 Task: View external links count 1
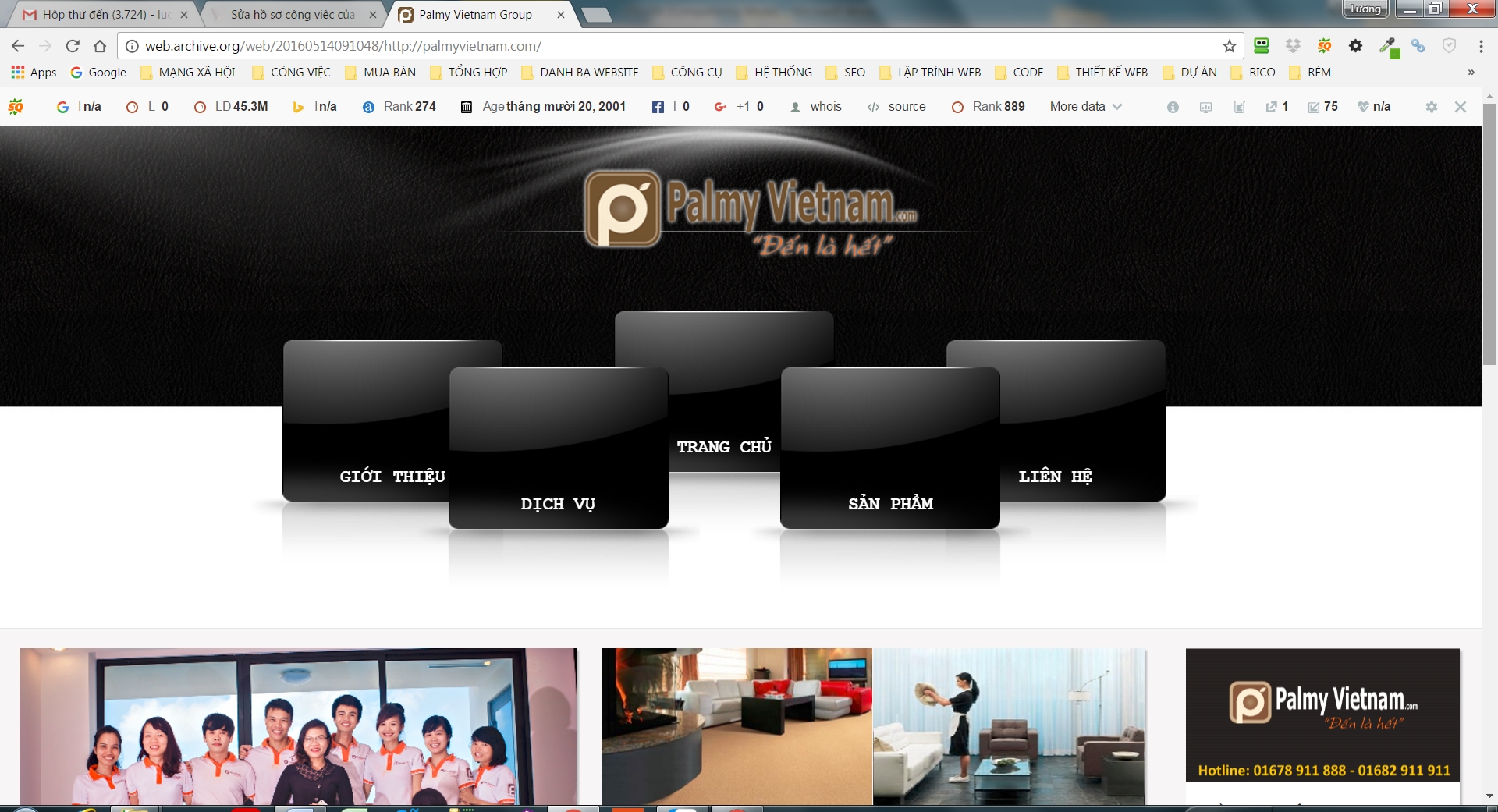[1276, 107]
